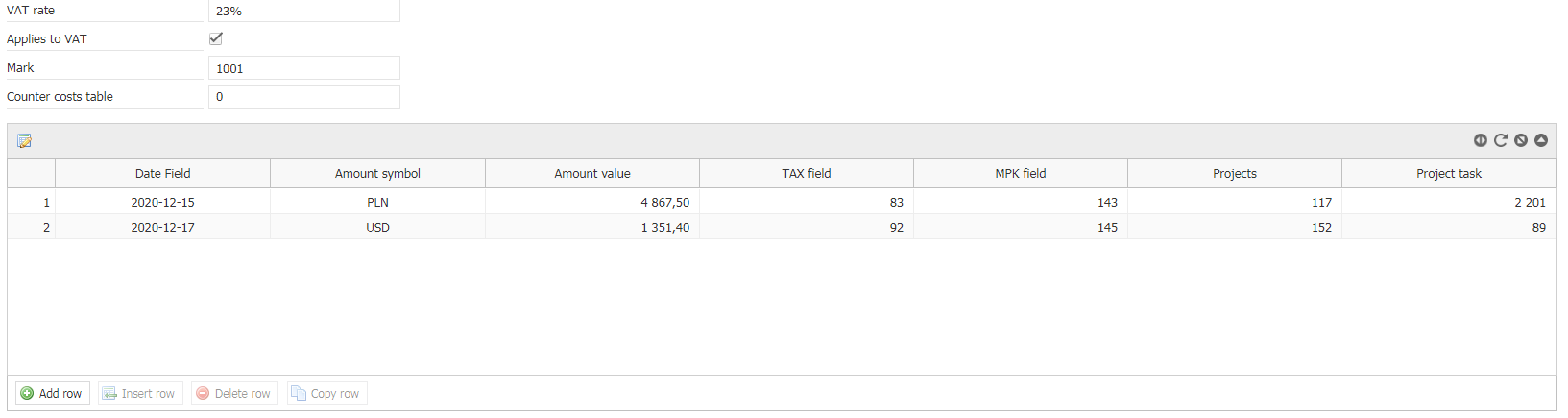Click the column width adjust icon in table toolbar

(x=1481, y=140)
